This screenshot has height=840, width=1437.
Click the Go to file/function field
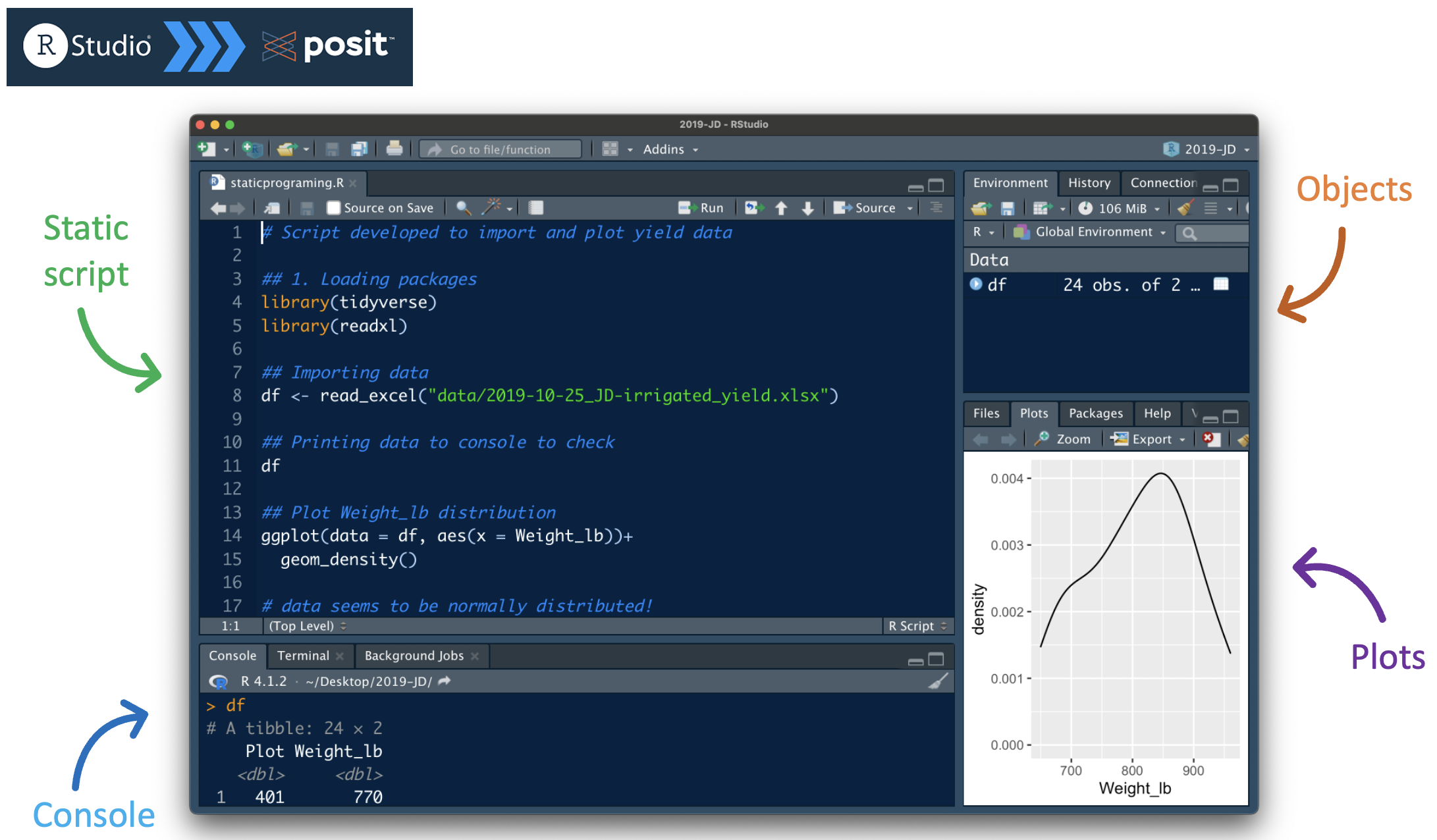[x=501, y=149]
